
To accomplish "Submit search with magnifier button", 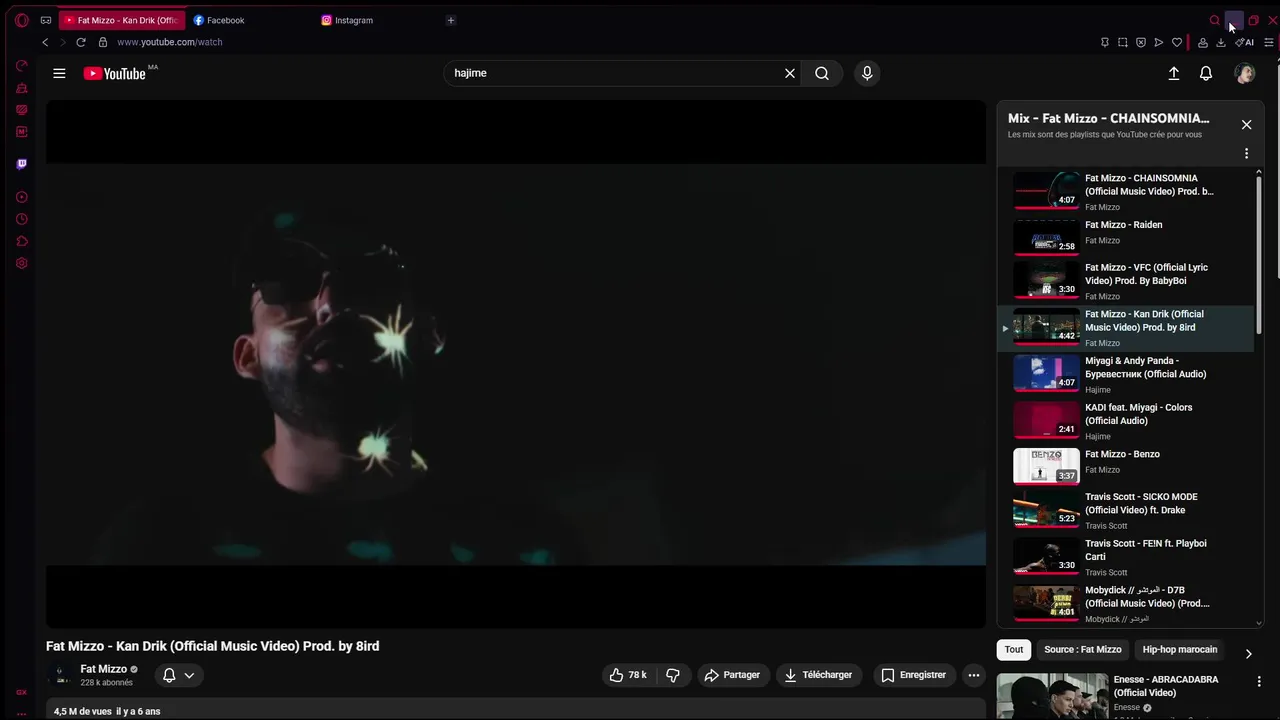I will coord(822,73).
